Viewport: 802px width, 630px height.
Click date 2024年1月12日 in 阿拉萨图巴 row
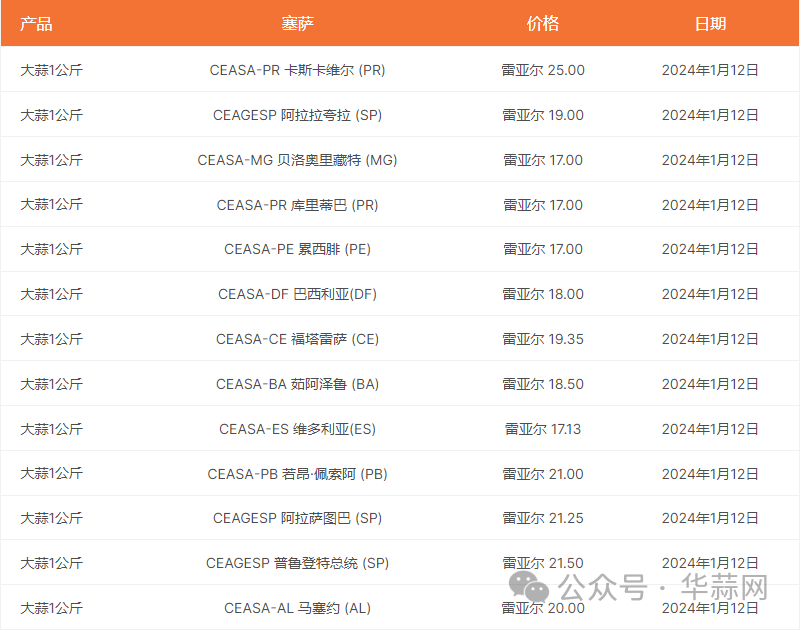710,518
